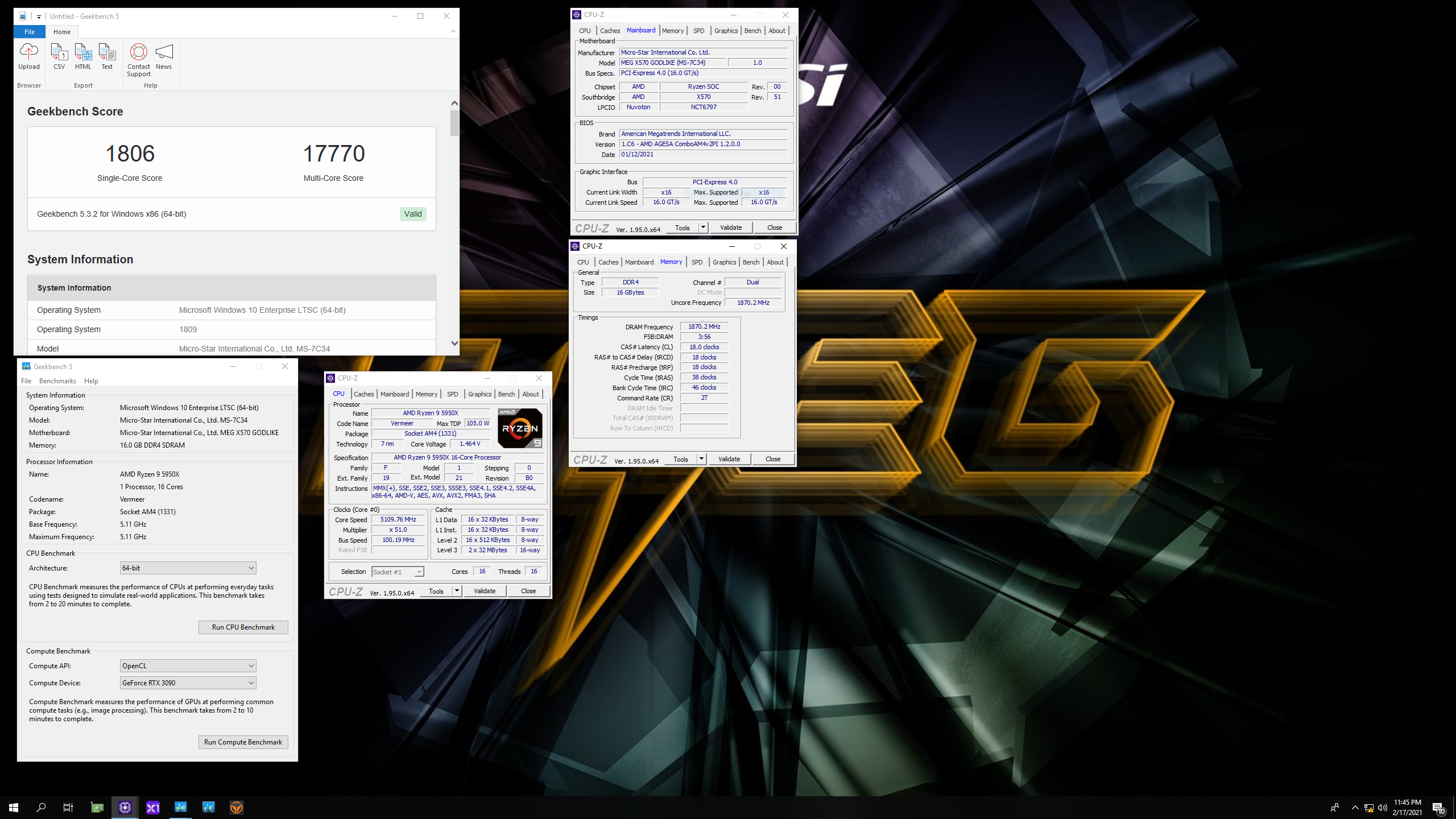1456x819 pixels.
Task: Click the Run CPU Benchmark button
Action: pyautogui.click(x=243, y=627)
